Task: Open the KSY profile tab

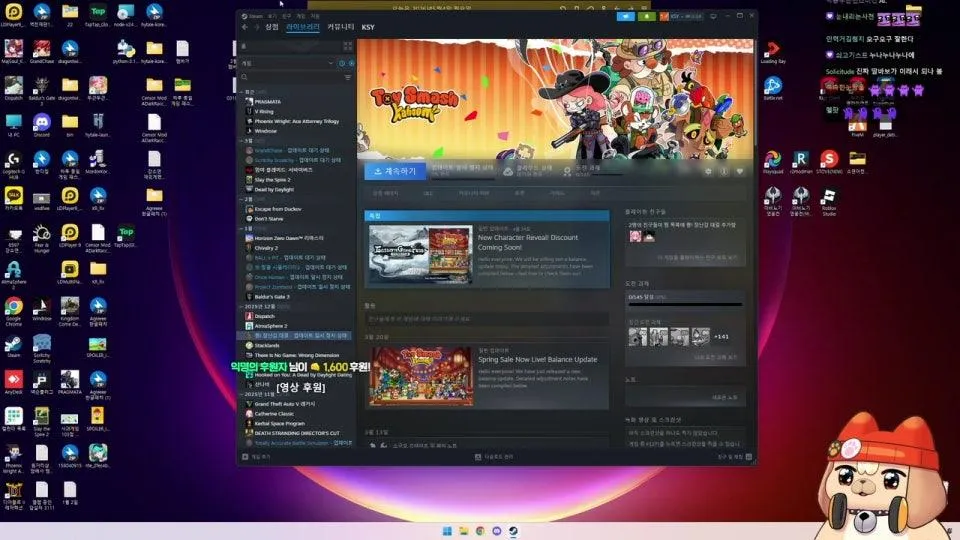Action: (368, 27)
